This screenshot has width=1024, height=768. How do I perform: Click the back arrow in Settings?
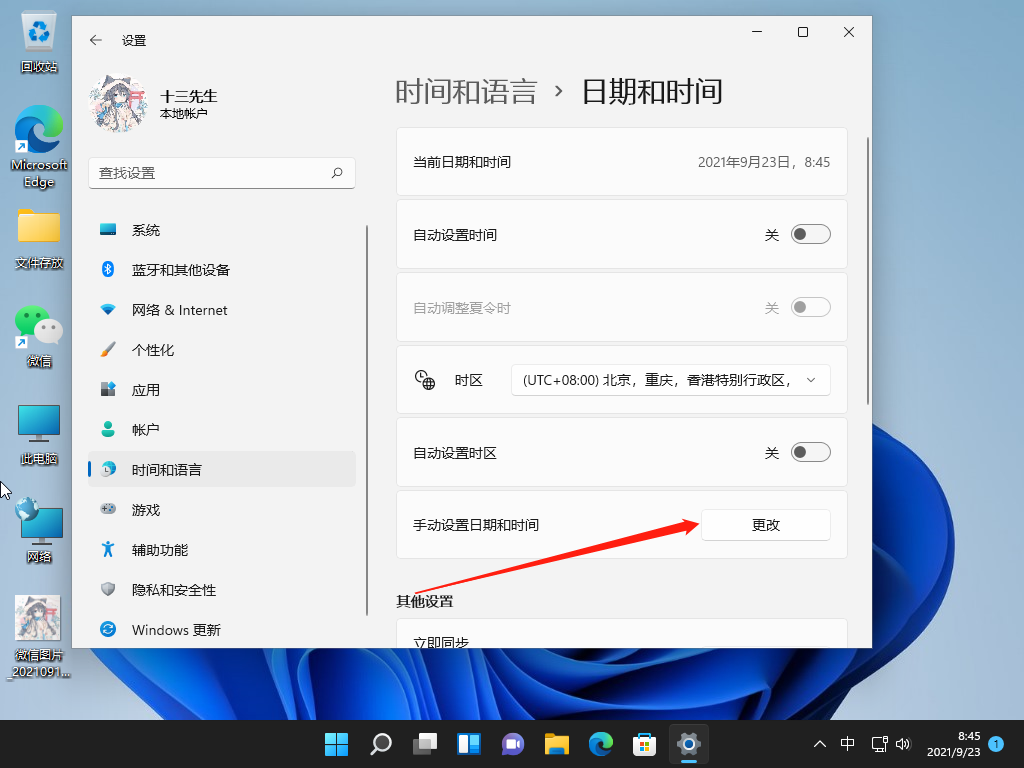tap(96, 40)
